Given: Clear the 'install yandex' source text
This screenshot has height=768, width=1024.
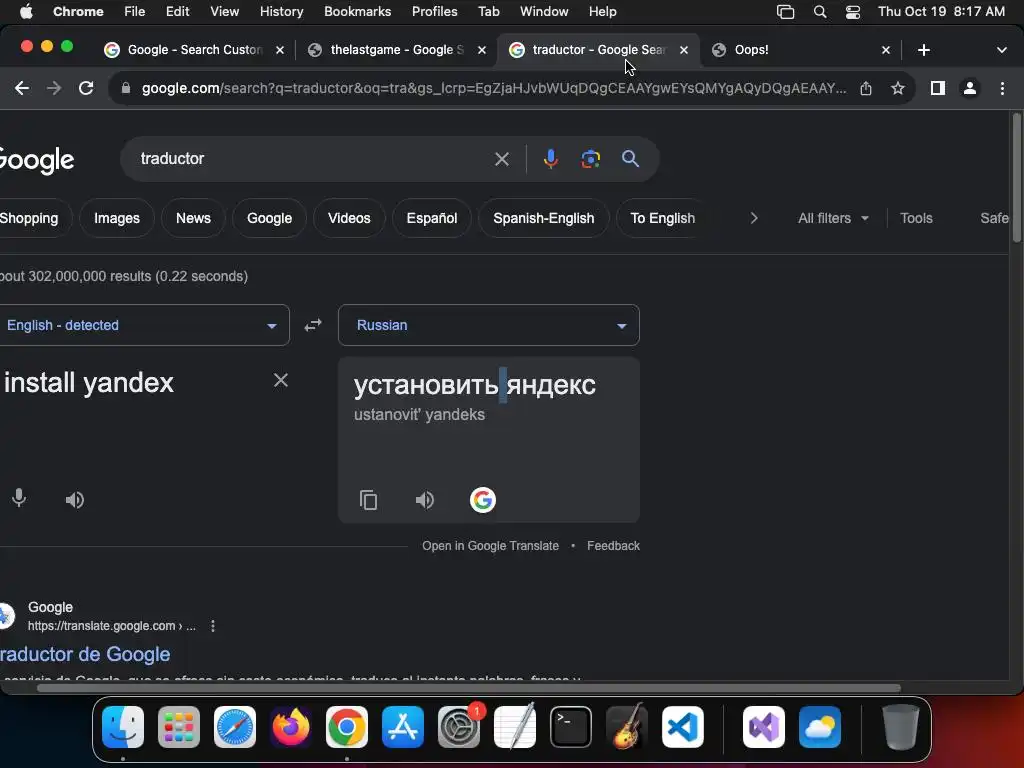Looking at the screenshot, I should [281, 380].
